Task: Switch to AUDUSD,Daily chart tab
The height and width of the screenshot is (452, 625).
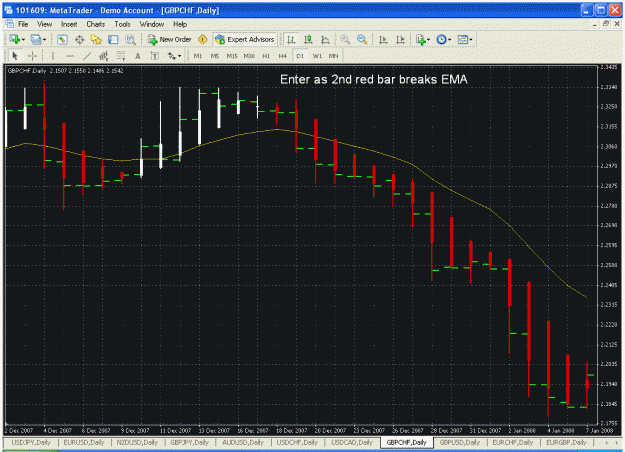Action: 243,442
